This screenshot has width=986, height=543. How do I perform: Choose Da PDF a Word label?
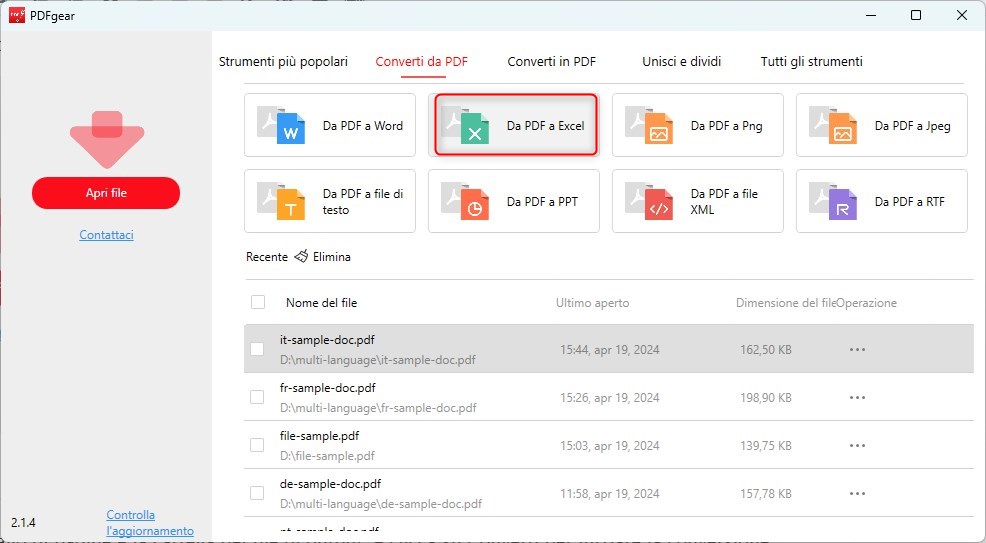pyautogui.click(x=363, y=126)
